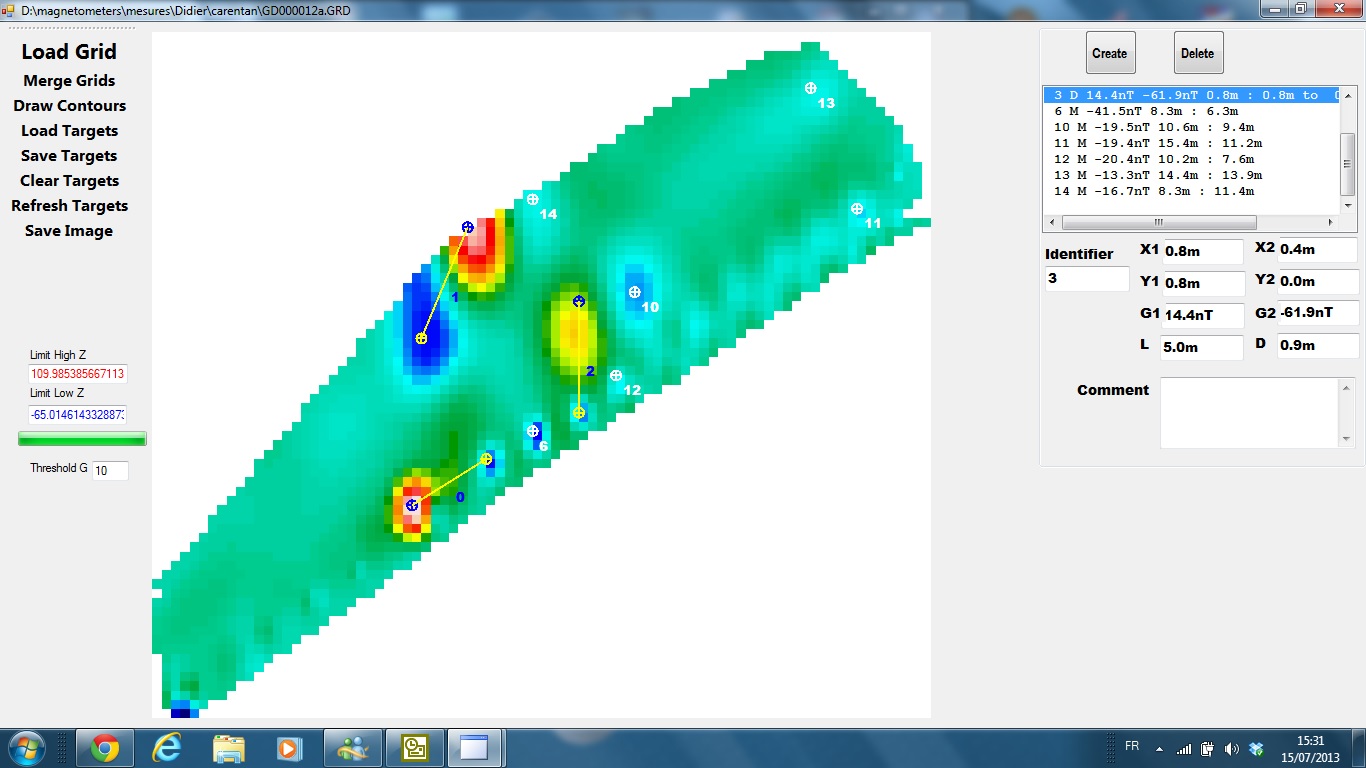Screen dimensions: 1366x768
Task: Select the yellow endpoint marker of dipole 1
Action: click(x=421, y=338)
